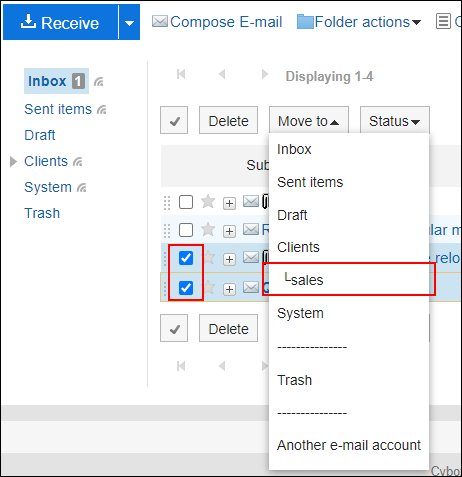Expand fourth e-mail row plus icon
Viewport: 462px width, 477px height.
[229, 289]
